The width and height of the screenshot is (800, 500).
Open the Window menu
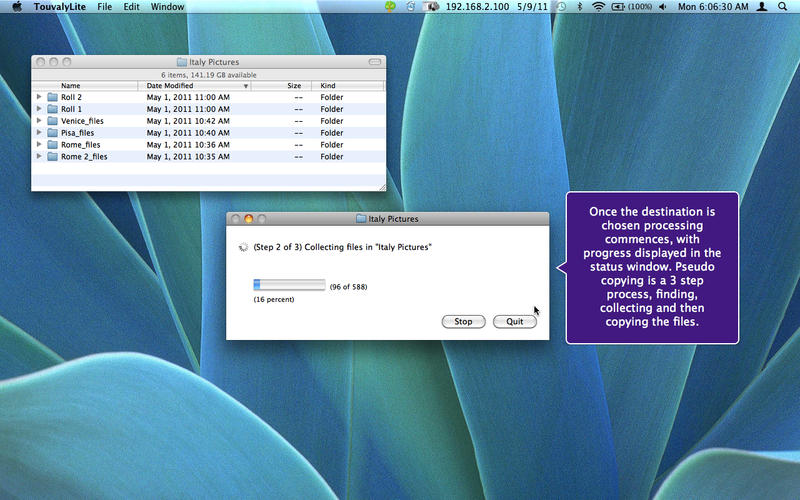click(x=167, y=7)
